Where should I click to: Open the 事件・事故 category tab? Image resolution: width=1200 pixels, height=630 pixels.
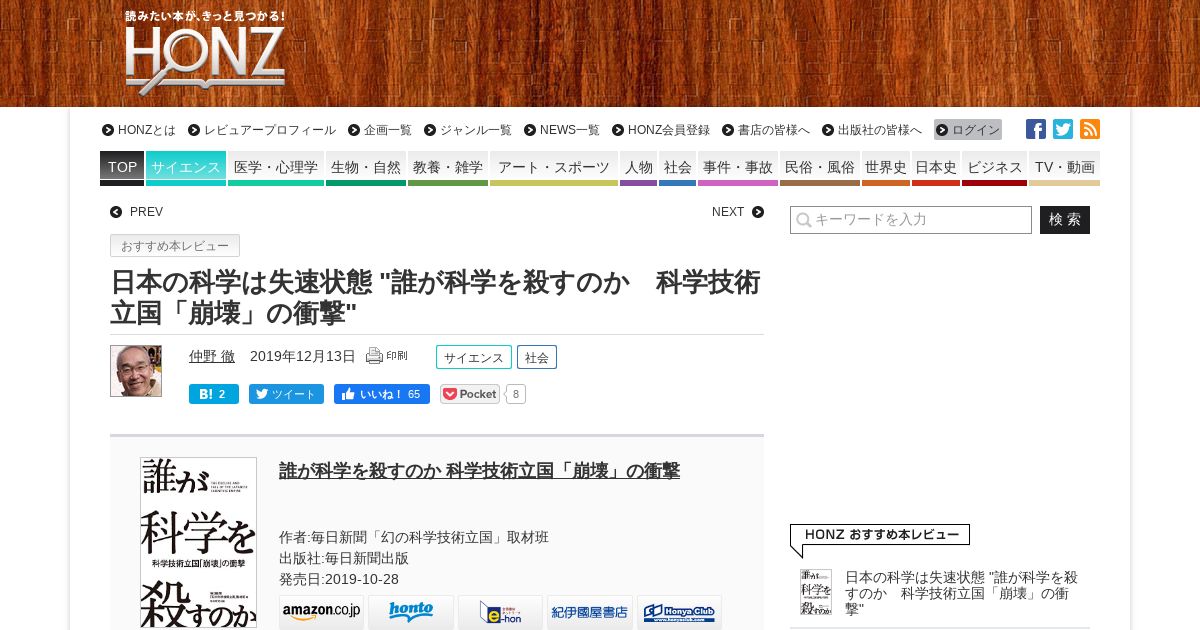point(738,168)
